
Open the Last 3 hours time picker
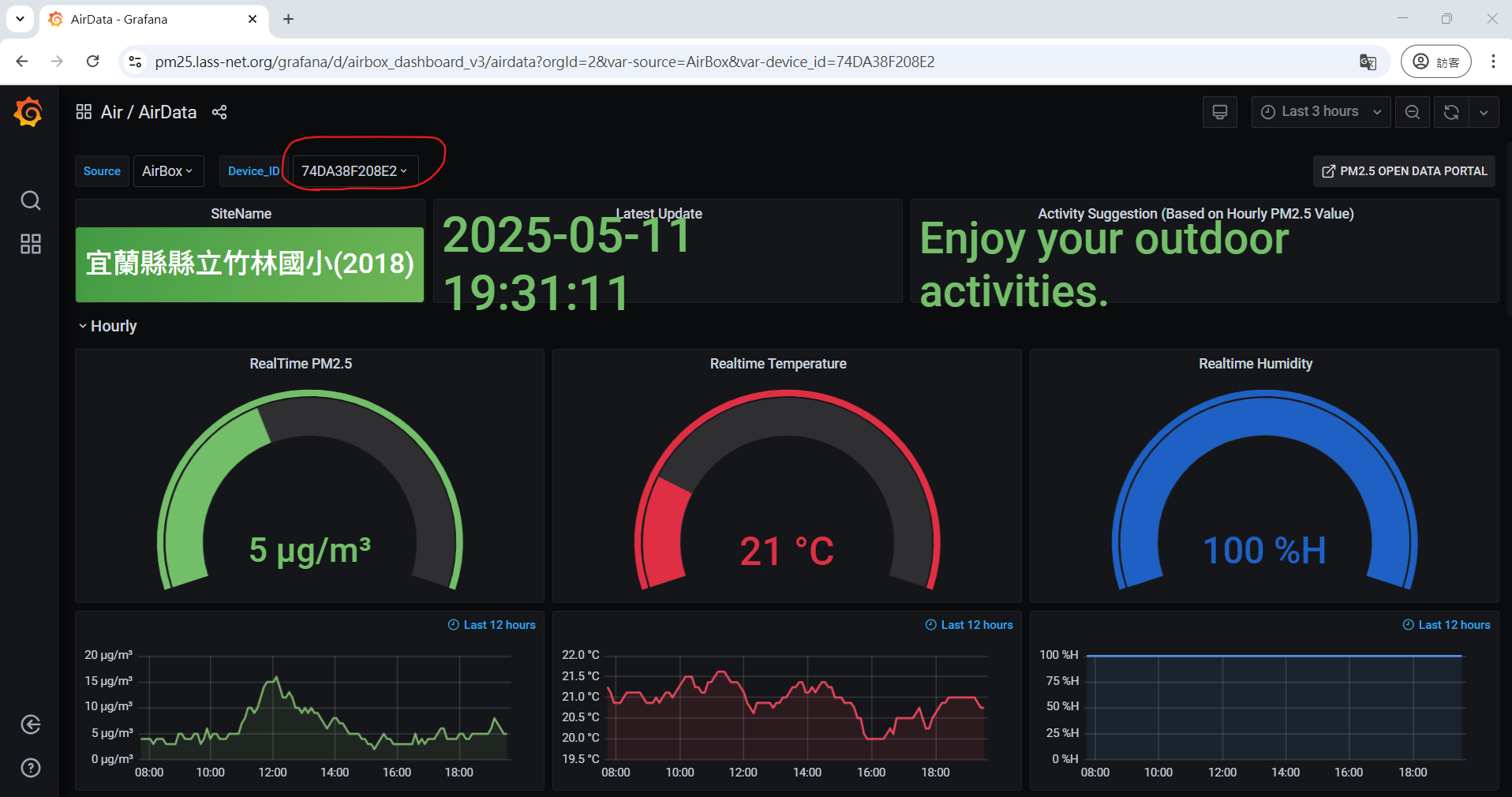point(1319,112)
